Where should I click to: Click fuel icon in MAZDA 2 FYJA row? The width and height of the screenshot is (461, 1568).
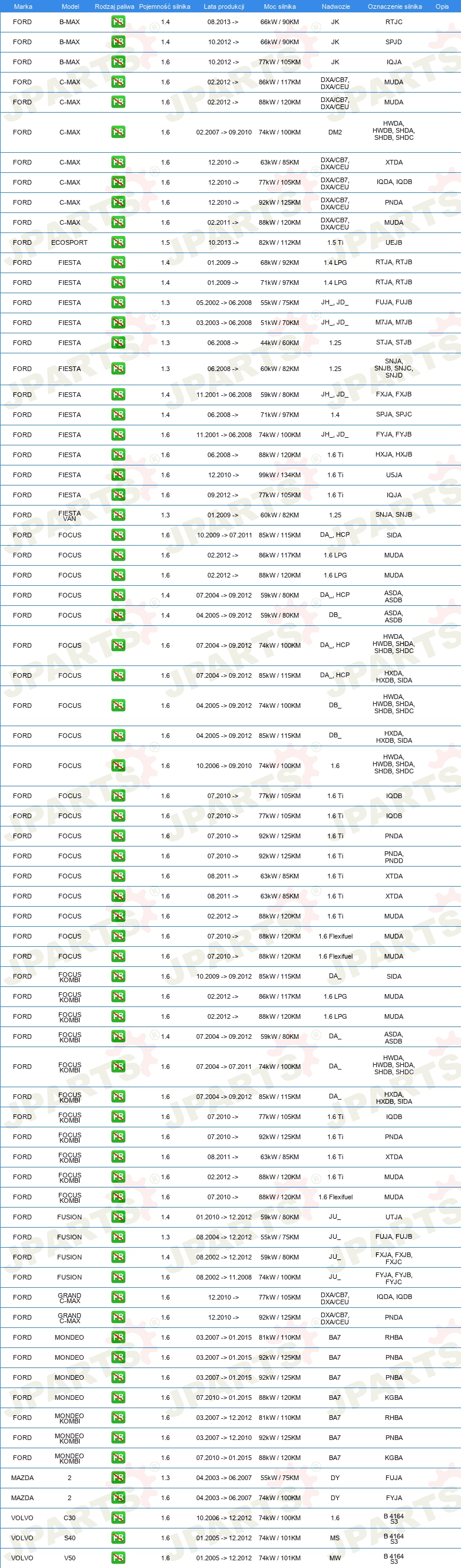pyautogui.click(x=118, y=1498)
